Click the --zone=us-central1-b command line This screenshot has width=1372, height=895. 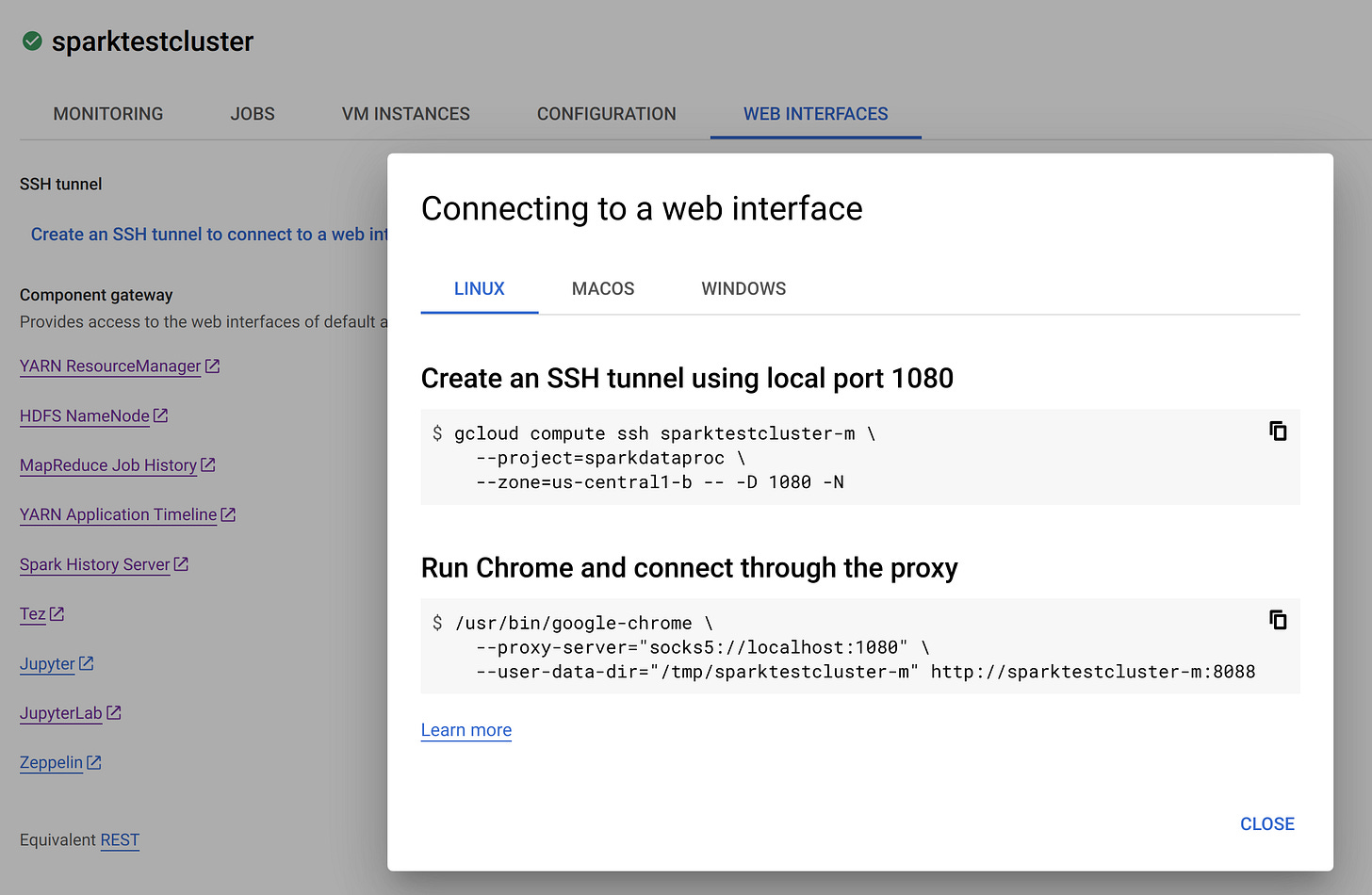[660, 482]
